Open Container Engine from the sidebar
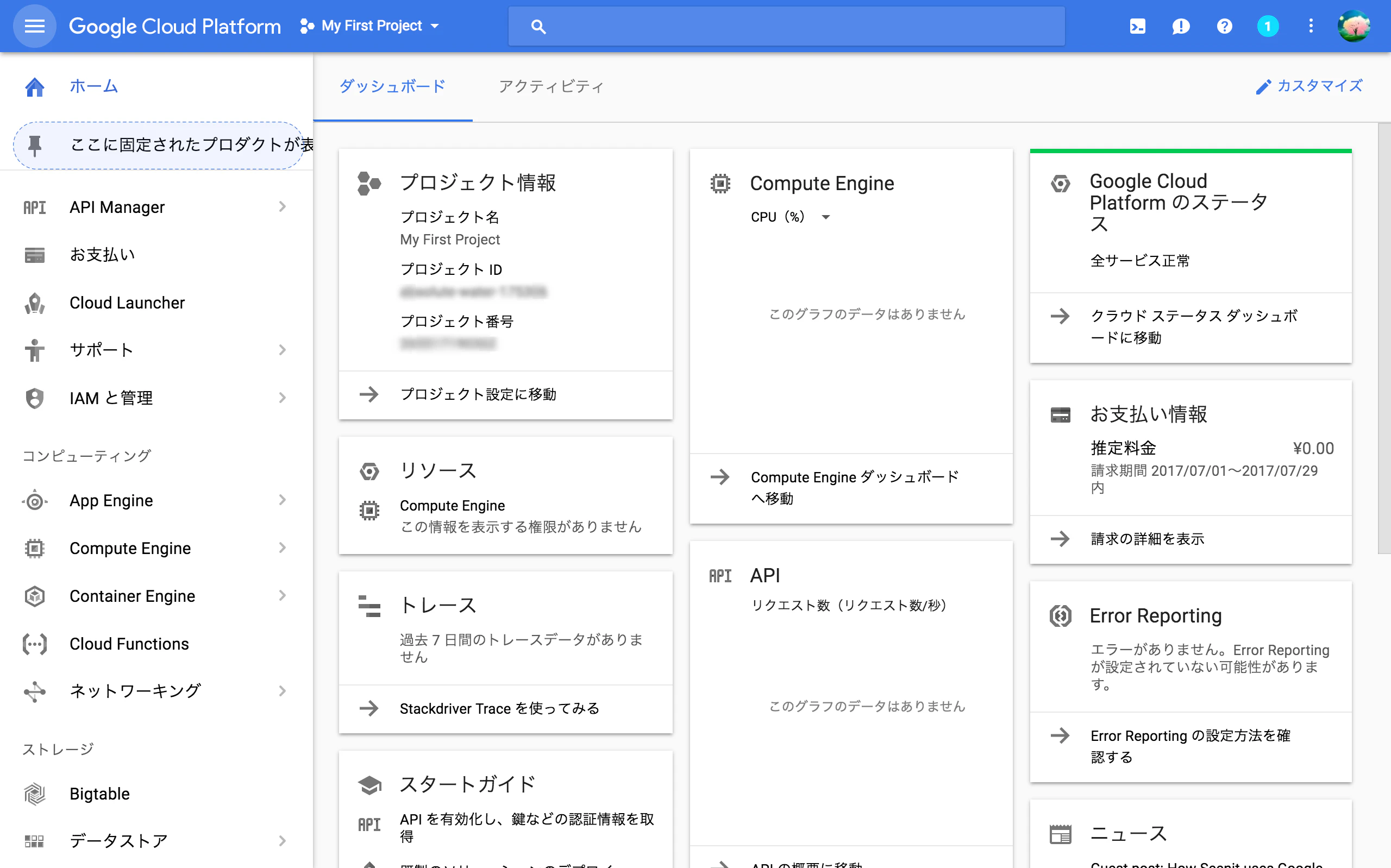The image size is (1391, 868). [132, 596]
